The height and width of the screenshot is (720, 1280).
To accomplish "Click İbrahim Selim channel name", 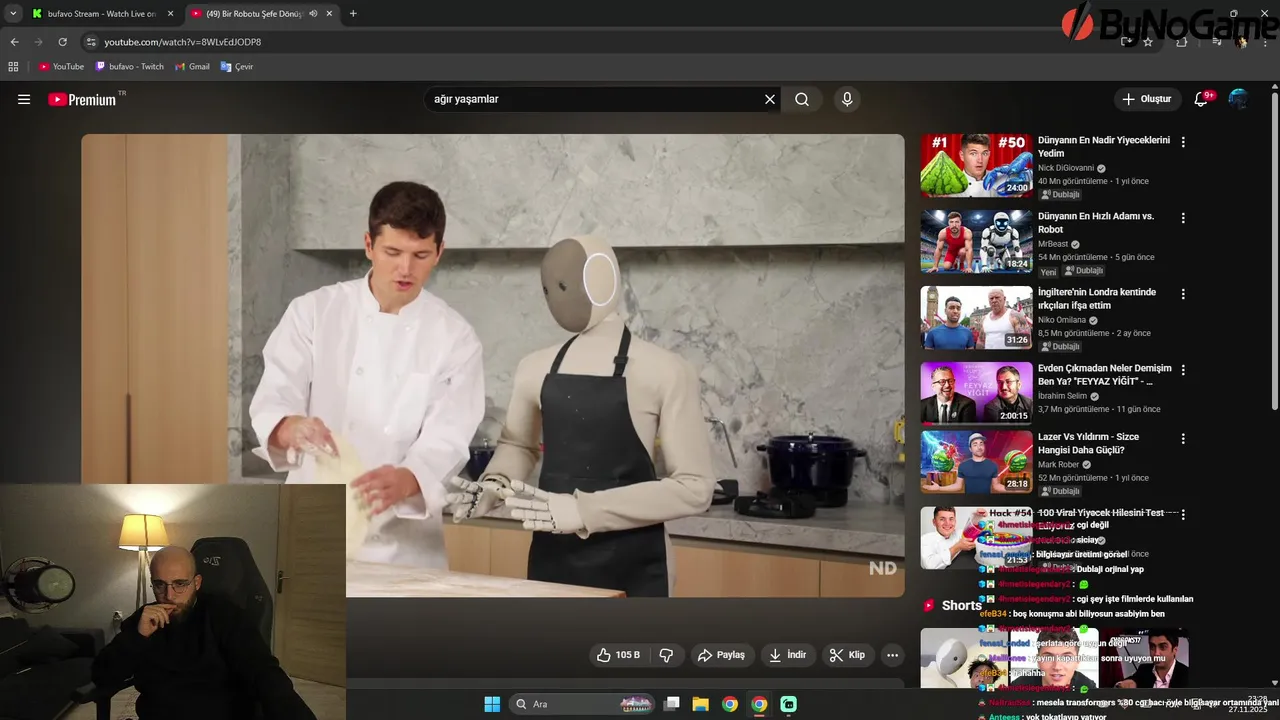I will [1062, 396].
